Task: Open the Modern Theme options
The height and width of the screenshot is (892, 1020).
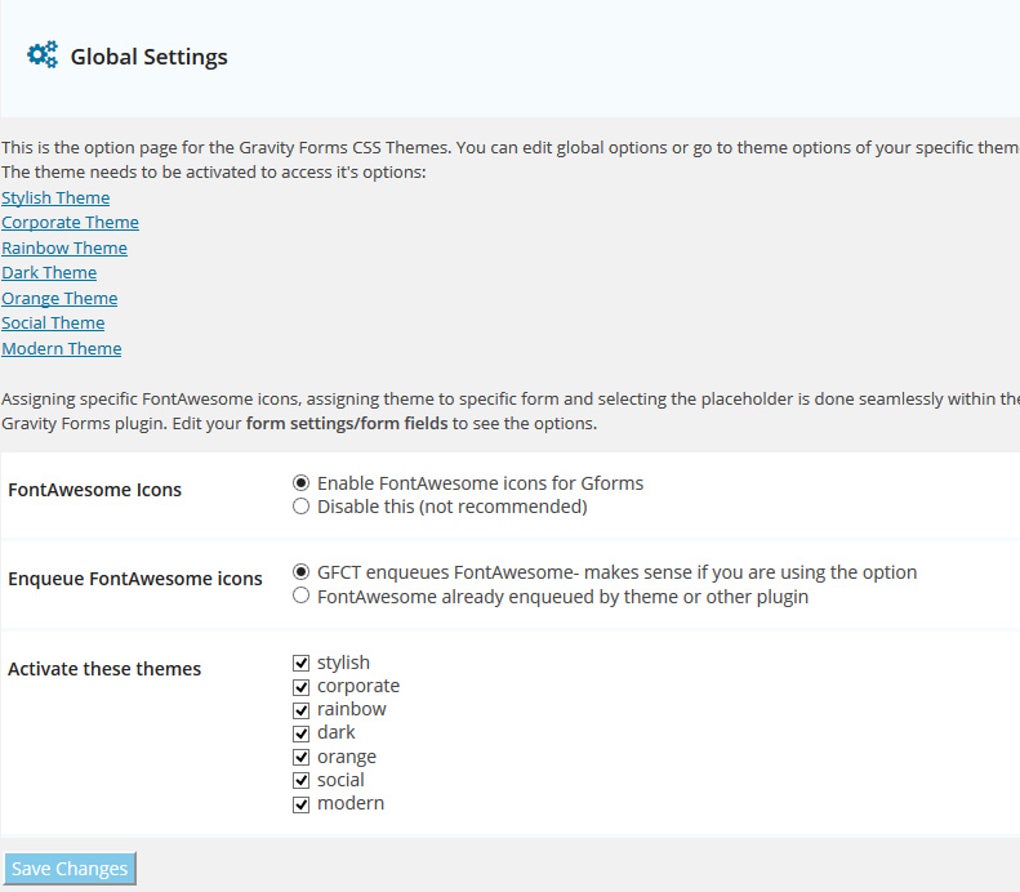Action: tap(61, 348)
